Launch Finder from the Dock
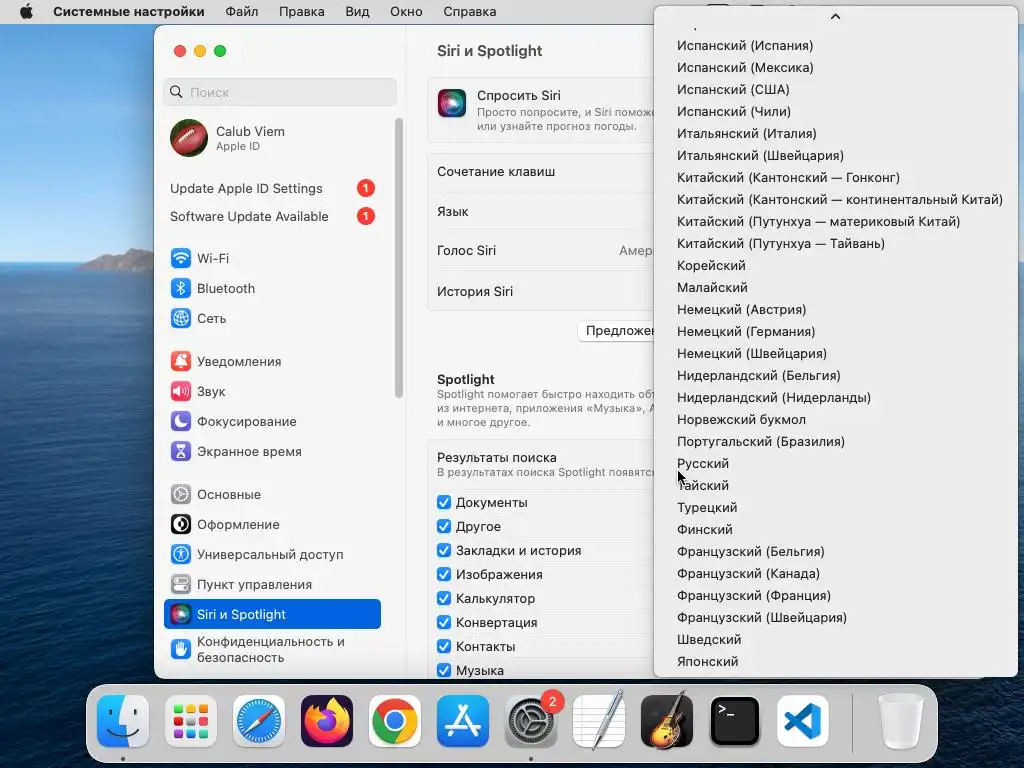 [x=123, y=721]
